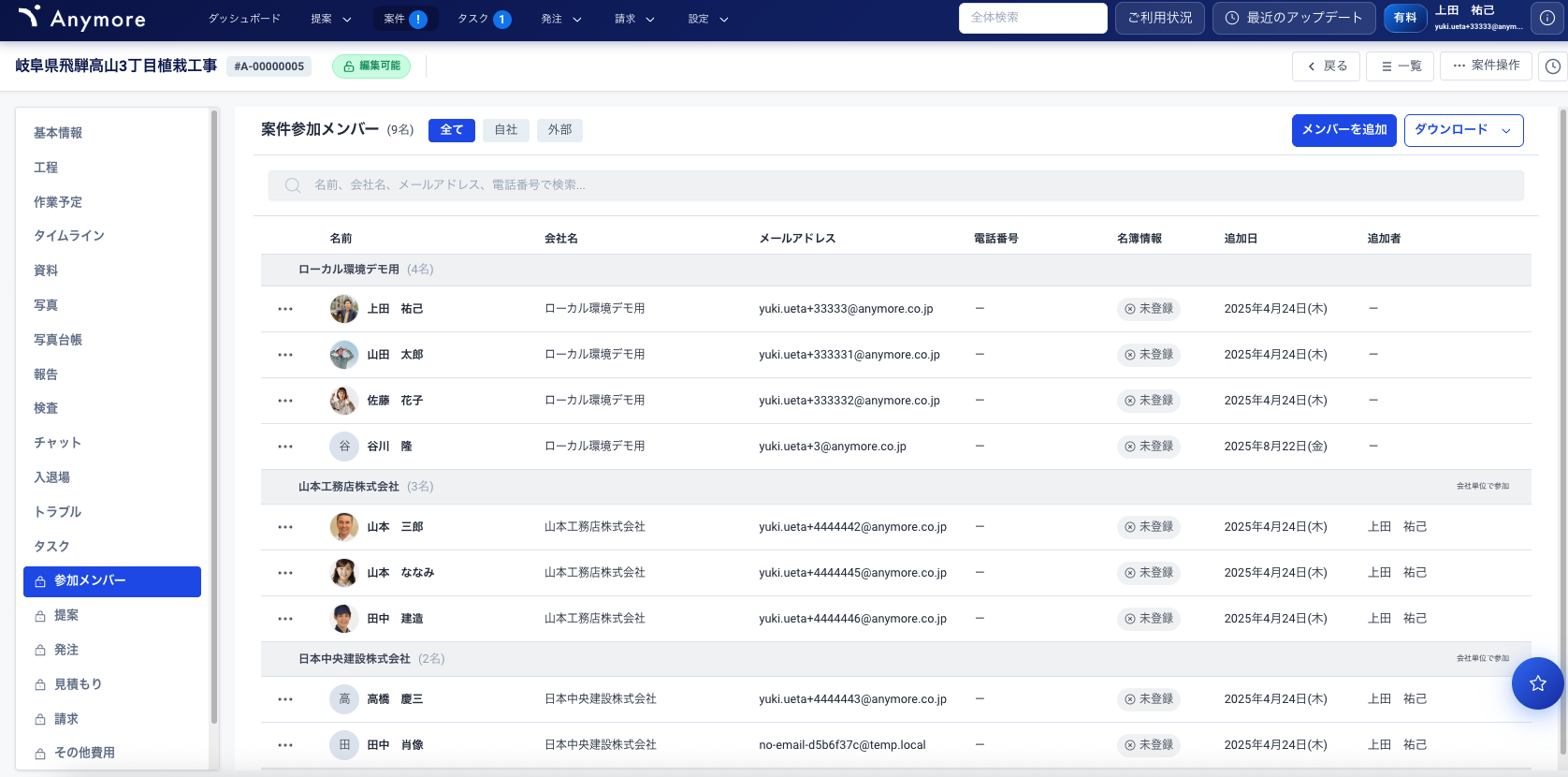Click the メンバーを追加 button

[x=1343, y=130]
